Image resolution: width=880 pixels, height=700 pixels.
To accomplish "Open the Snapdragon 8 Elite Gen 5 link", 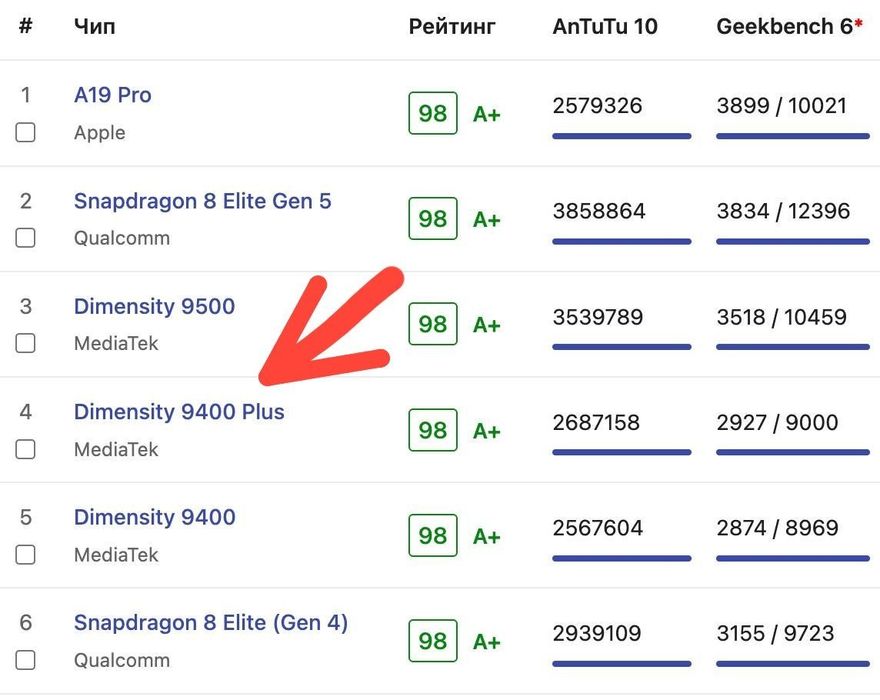I will (x=202, y=201).
